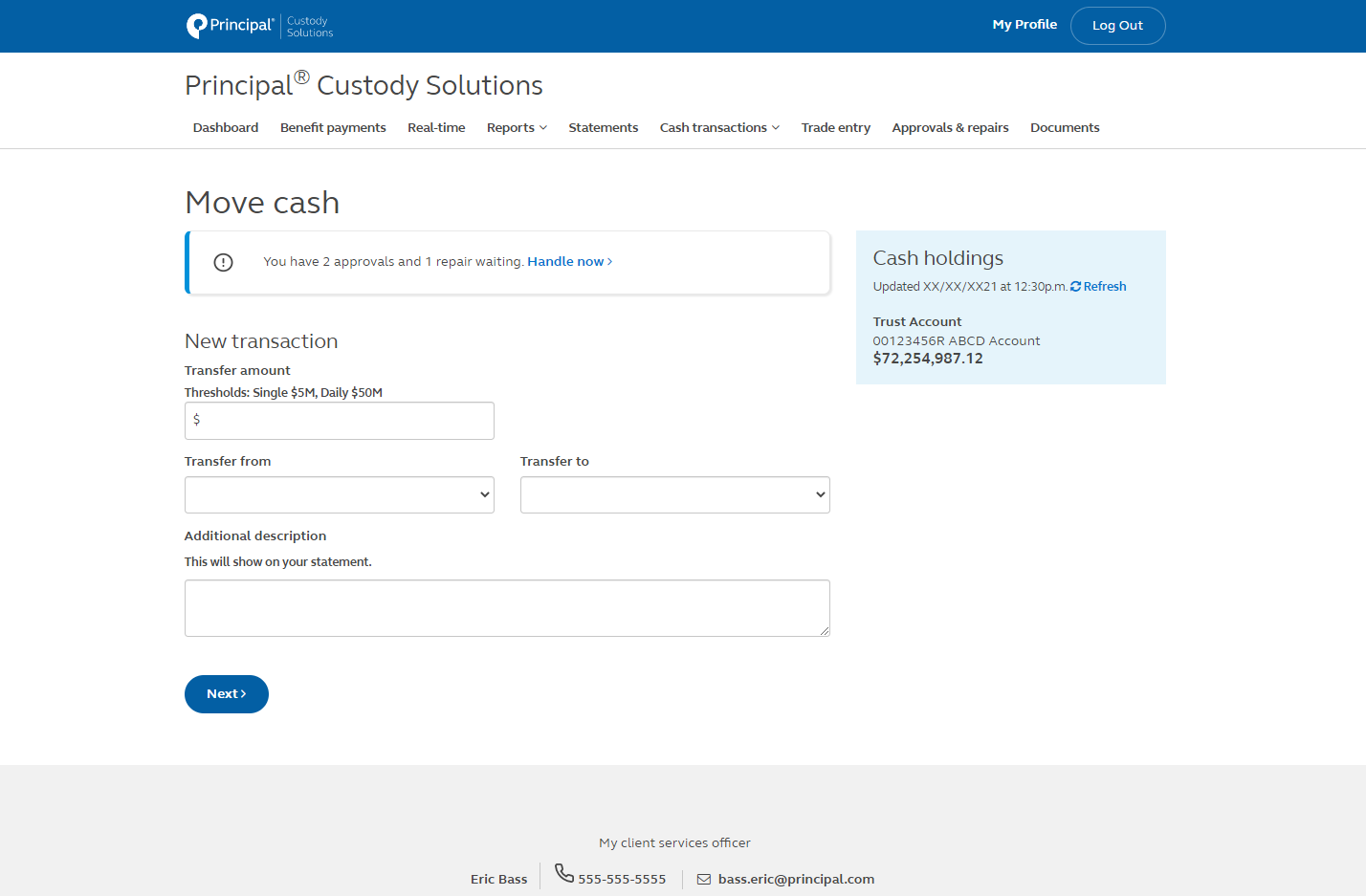Select the Benefit payments menu item
Viewport: 1366px width, 896px height.
(x=333, y=127)
